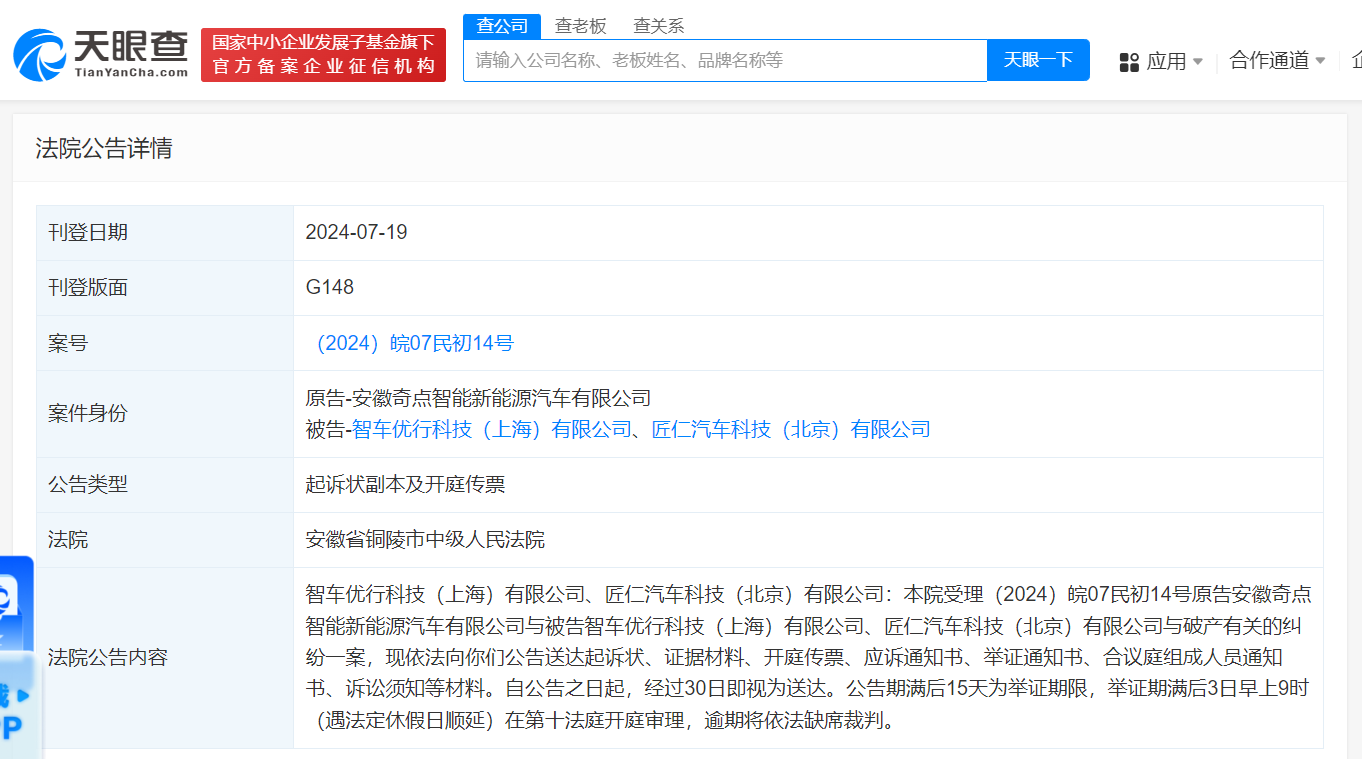
Task: Click the floating APP download icon on left
Action: click(10, 600)
